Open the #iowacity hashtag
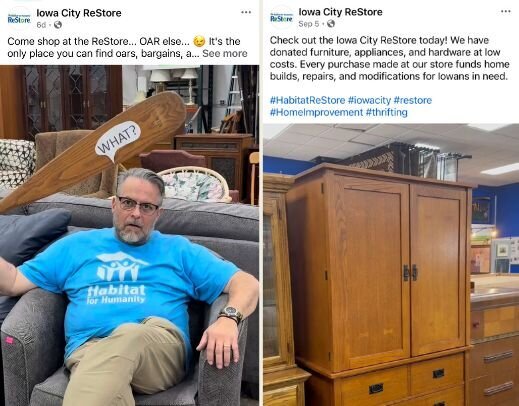 (369, 100)
